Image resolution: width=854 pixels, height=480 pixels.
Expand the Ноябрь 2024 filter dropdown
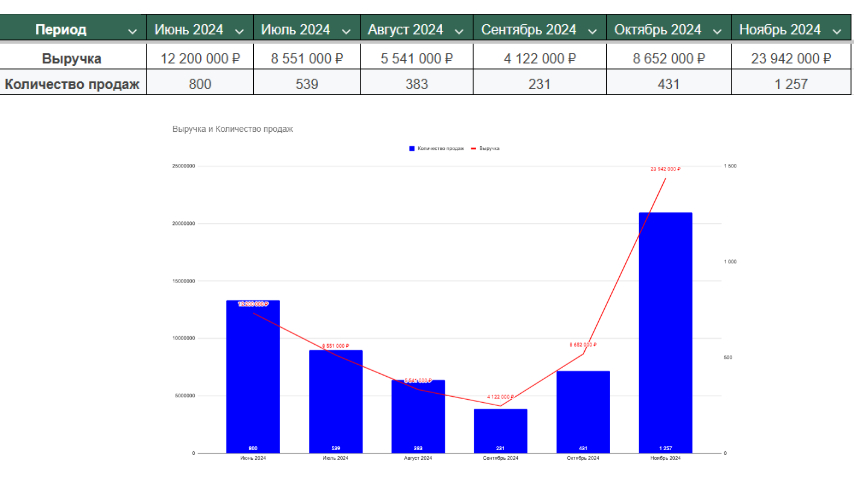pos(837,32)
